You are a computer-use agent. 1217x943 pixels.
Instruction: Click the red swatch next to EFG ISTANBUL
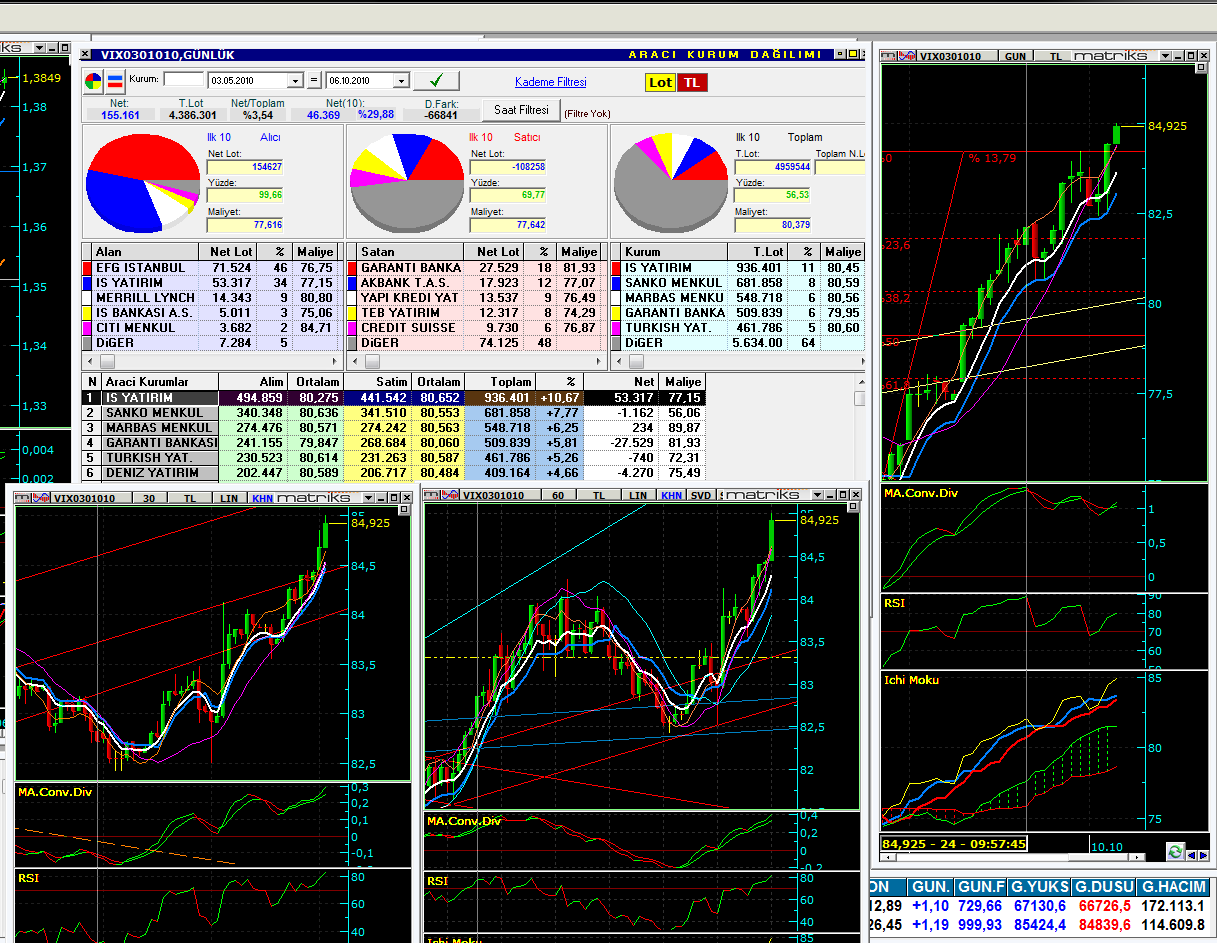click(x=87, y=268)
